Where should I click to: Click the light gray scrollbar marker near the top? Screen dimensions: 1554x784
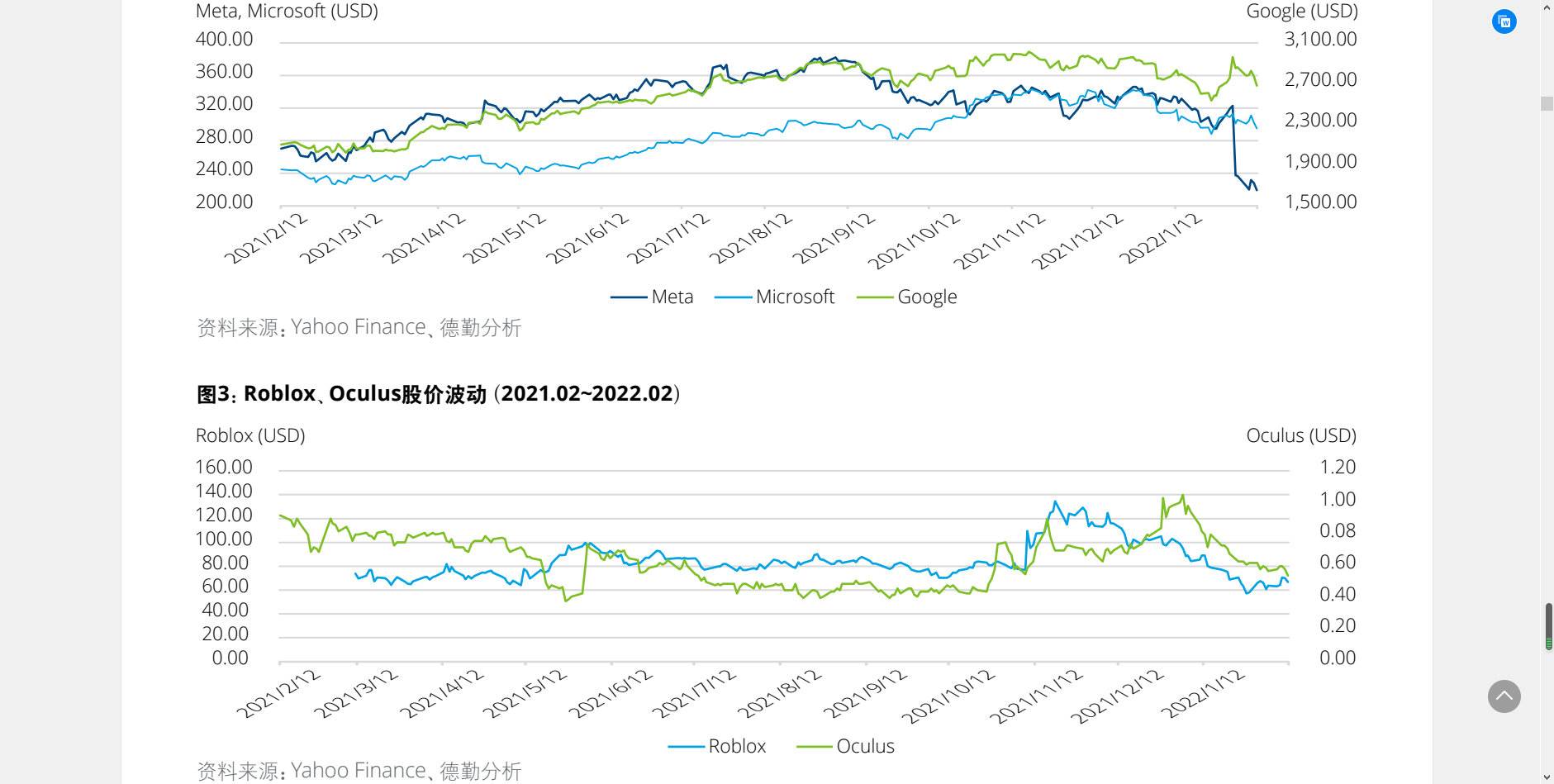[x=1547, y=104]
